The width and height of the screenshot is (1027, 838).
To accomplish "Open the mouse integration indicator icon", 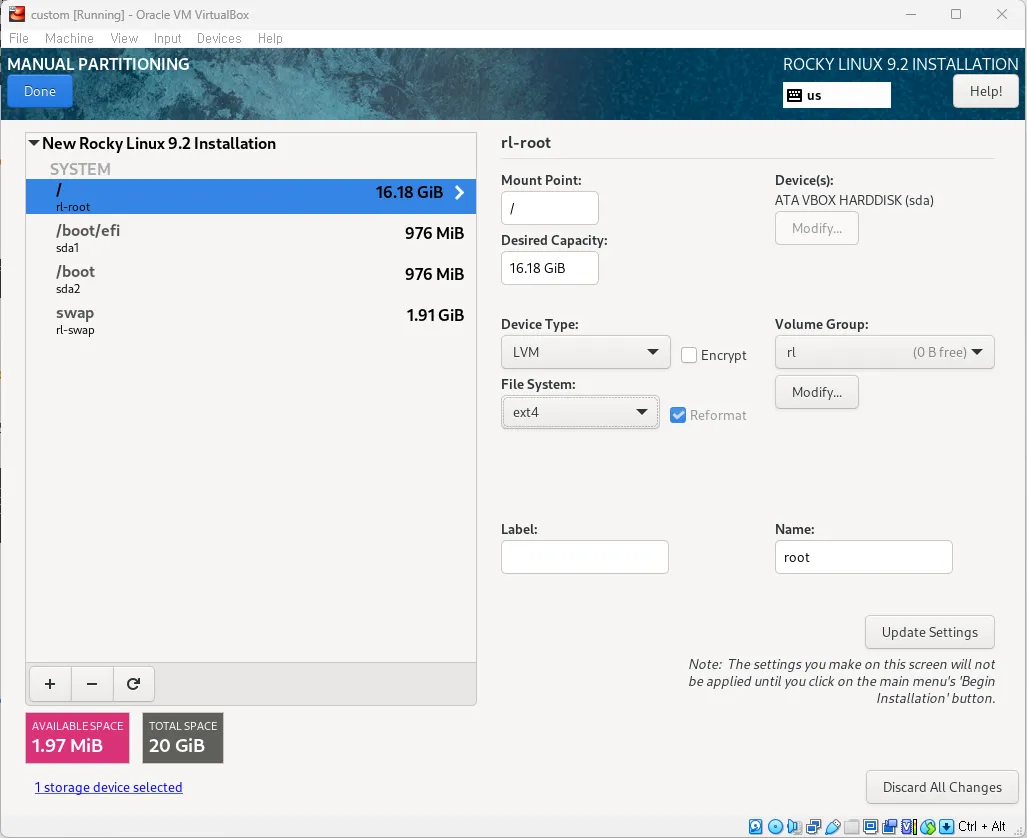I will (x=927, y=826).
